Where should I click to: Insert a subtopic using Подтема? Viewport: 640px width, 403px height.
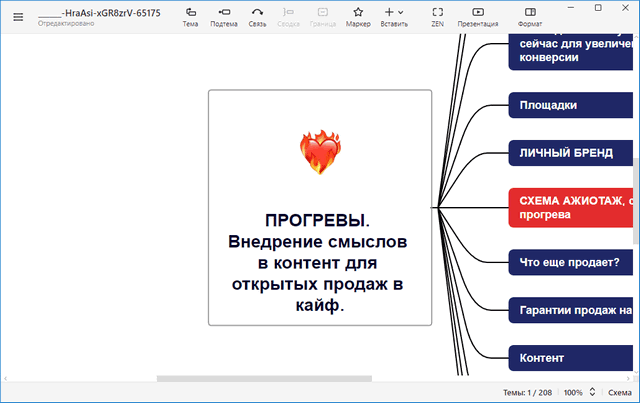click(224, 16)
